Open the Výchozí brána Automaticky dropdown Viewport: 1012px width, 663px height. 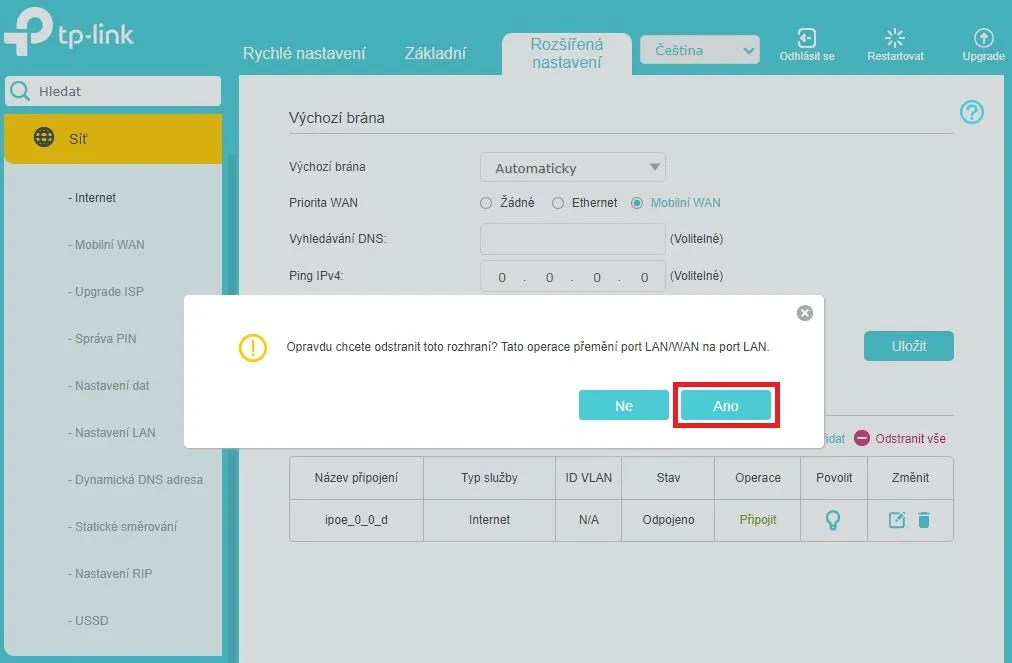tap(573, 168)
